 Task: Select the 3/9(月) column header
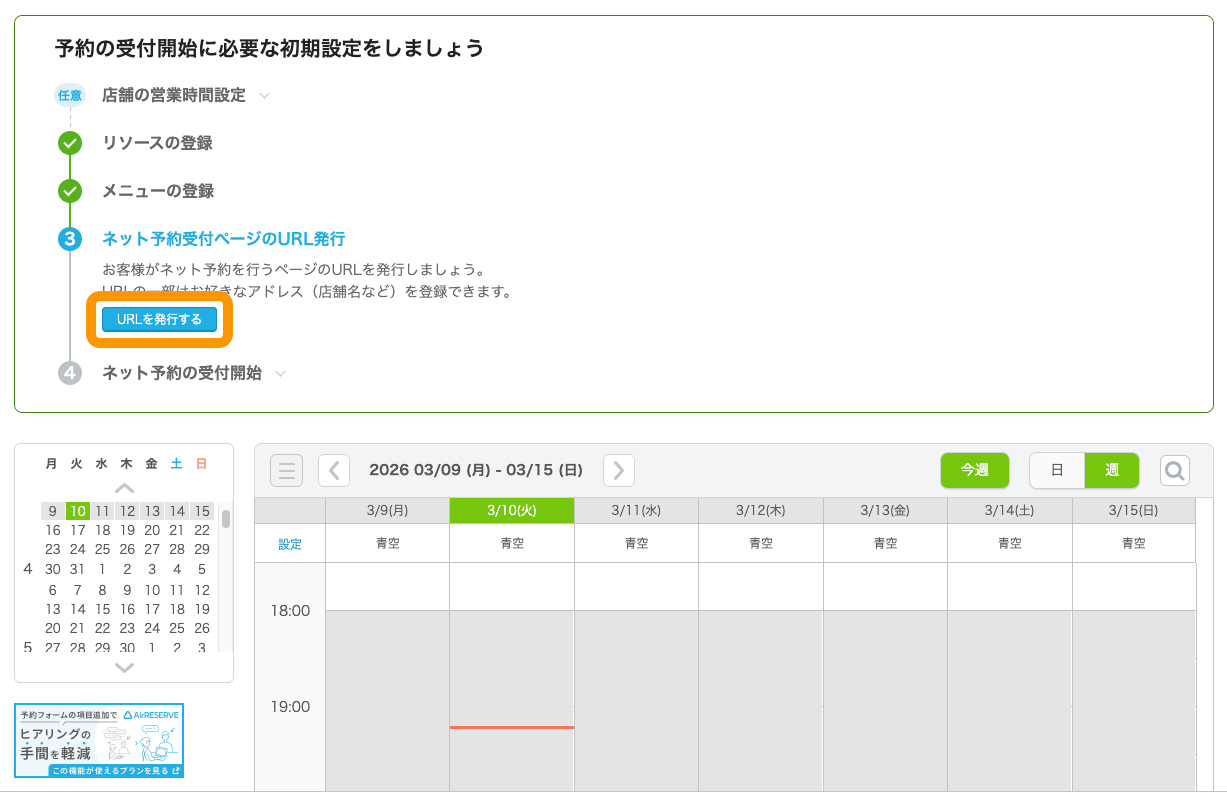point(388,510)
